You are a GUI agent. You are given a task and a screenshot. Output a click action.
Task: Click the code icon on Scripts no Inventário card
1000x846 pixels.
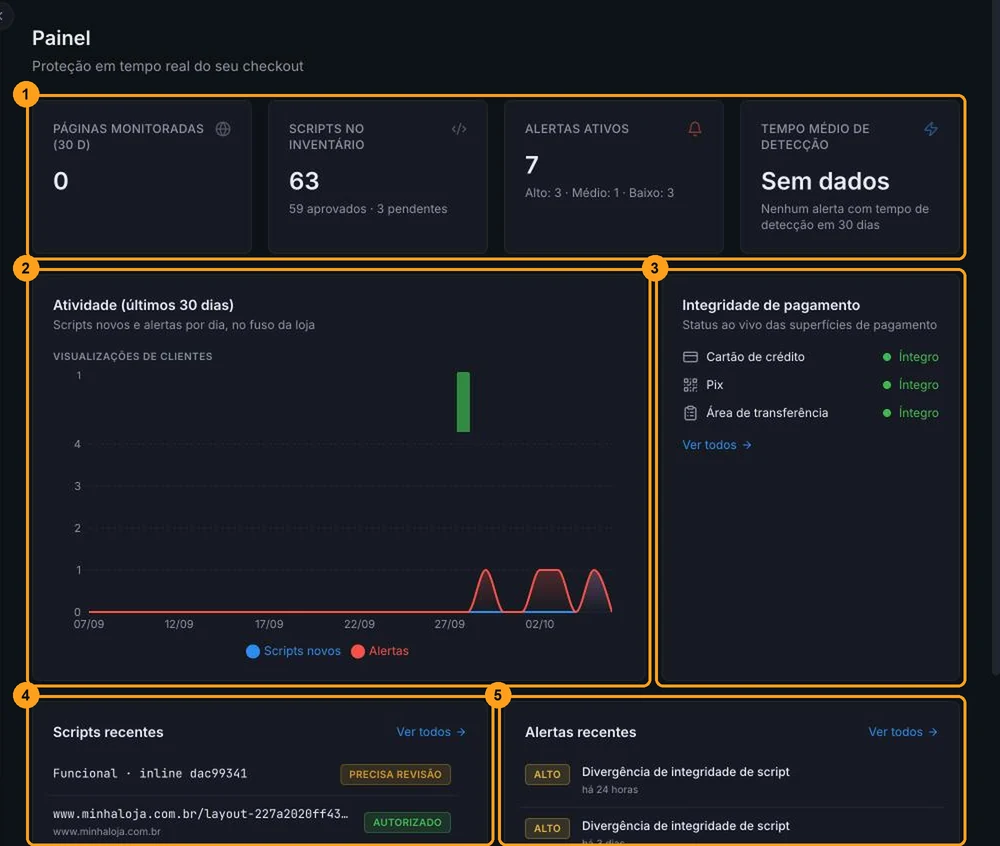459,129
